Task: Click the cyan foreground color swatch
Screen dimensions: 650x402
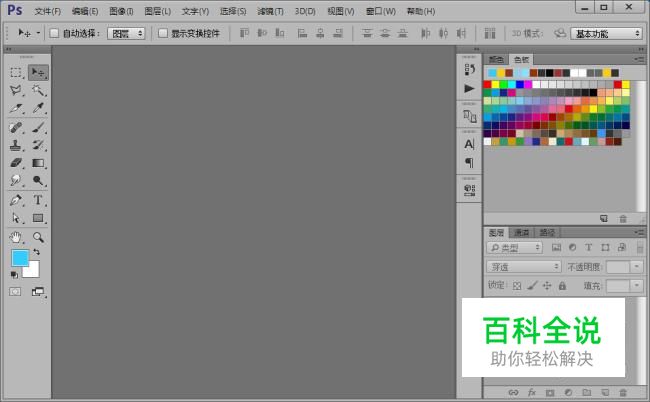Action: pos(20,258)
